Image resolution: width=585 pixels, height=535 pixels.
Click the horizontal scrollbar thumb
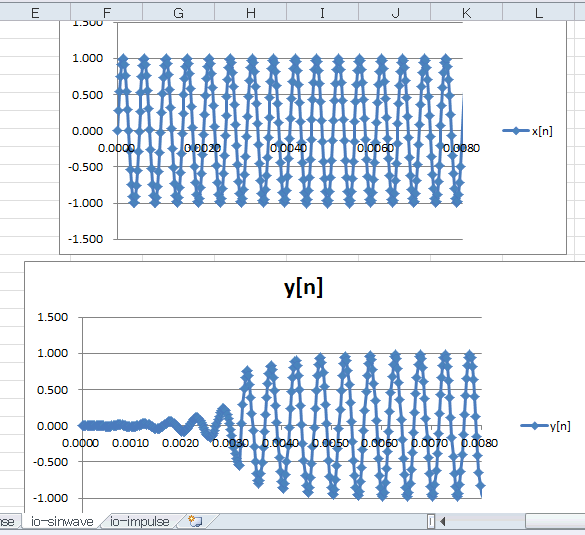coord(555,521)
